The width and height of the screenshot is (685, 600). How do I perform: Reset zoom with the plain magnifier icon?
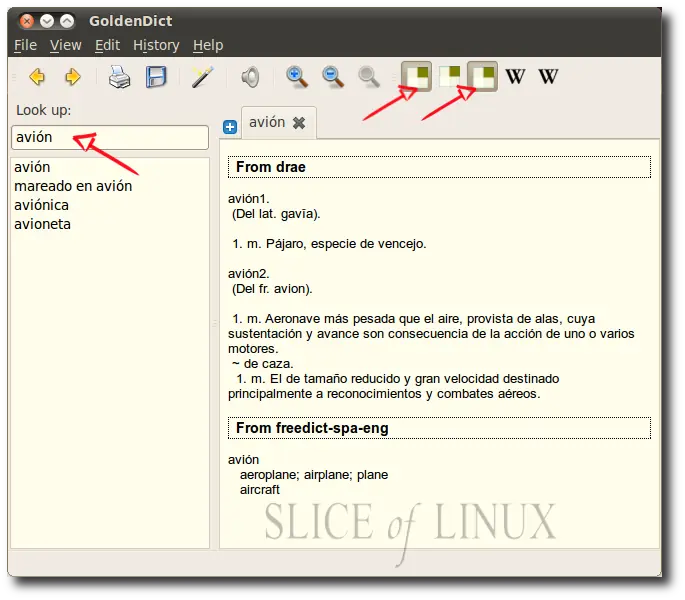tap(369, 77)
